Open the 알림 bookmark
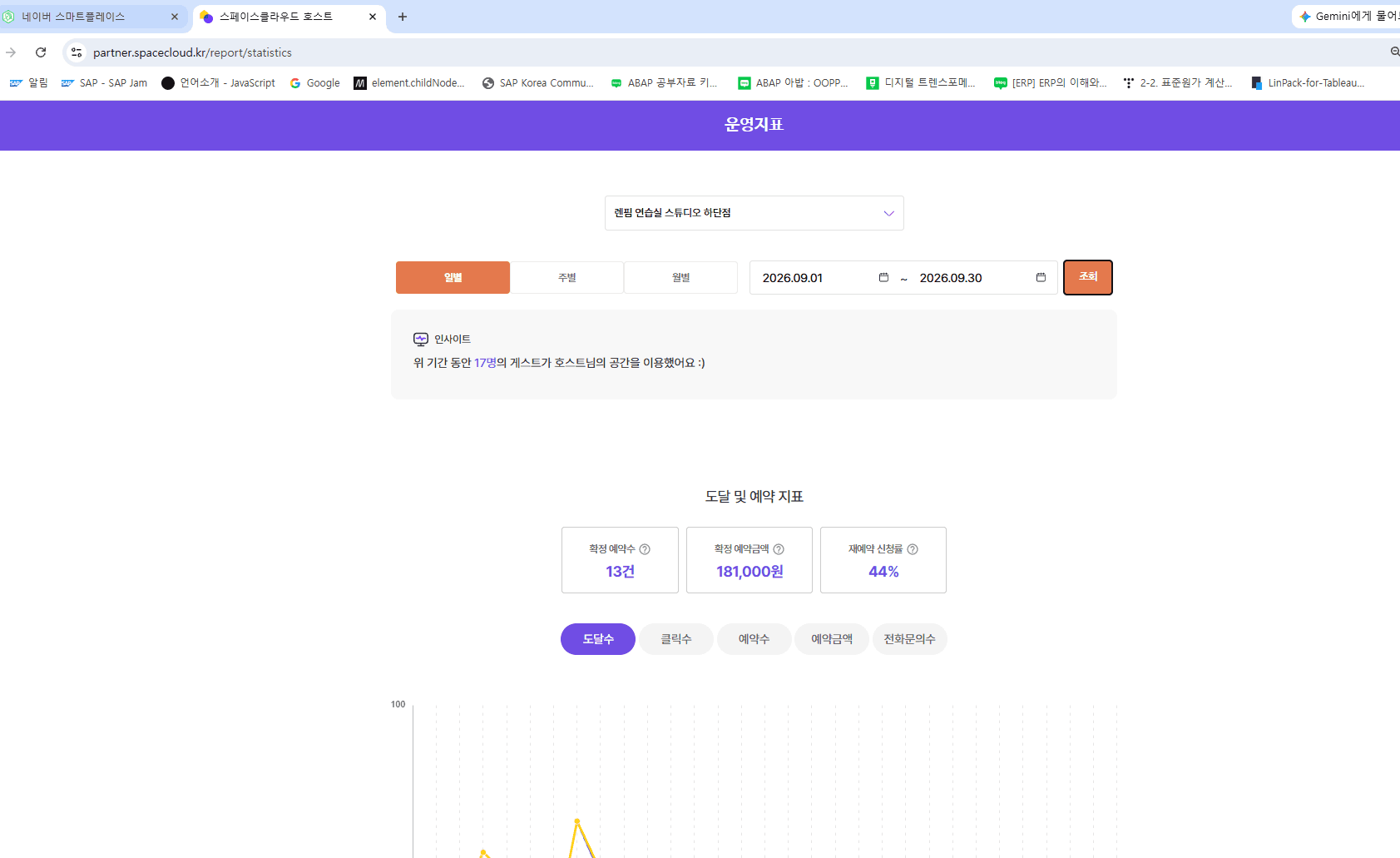1400x858 pixels. [x=29, y=83]
